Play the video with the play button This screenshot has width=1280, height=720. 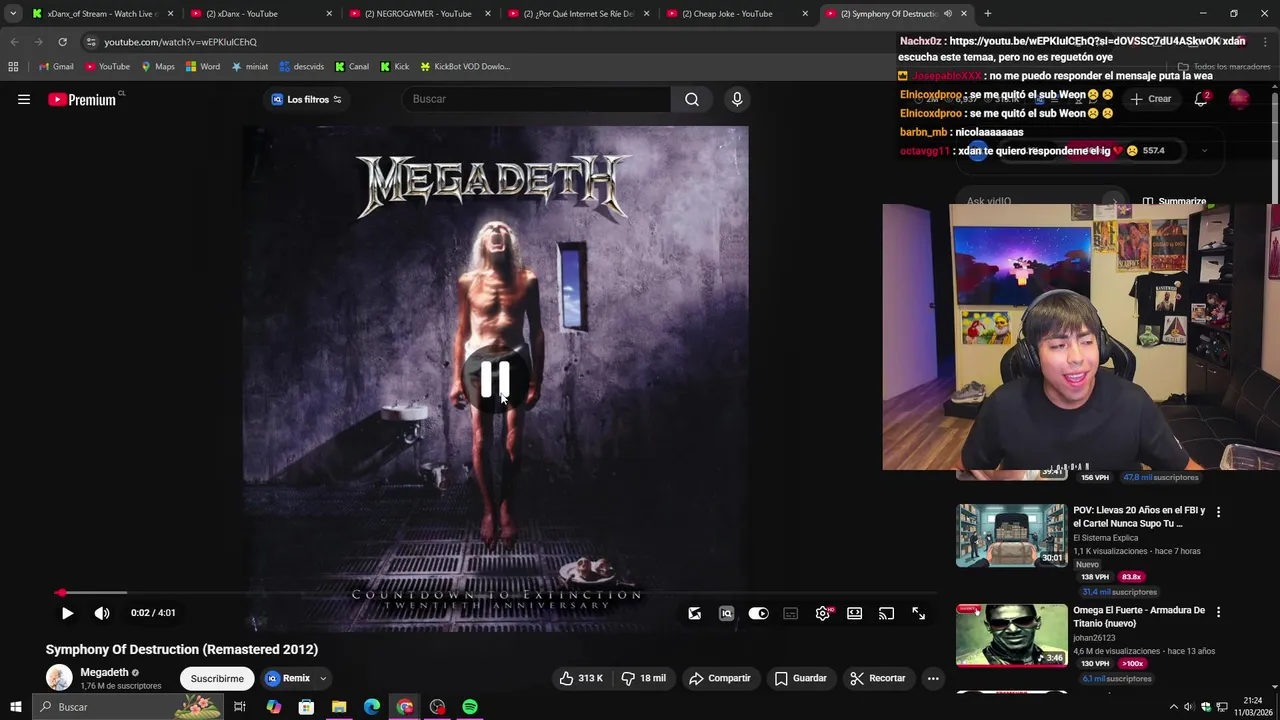[67, 613]
